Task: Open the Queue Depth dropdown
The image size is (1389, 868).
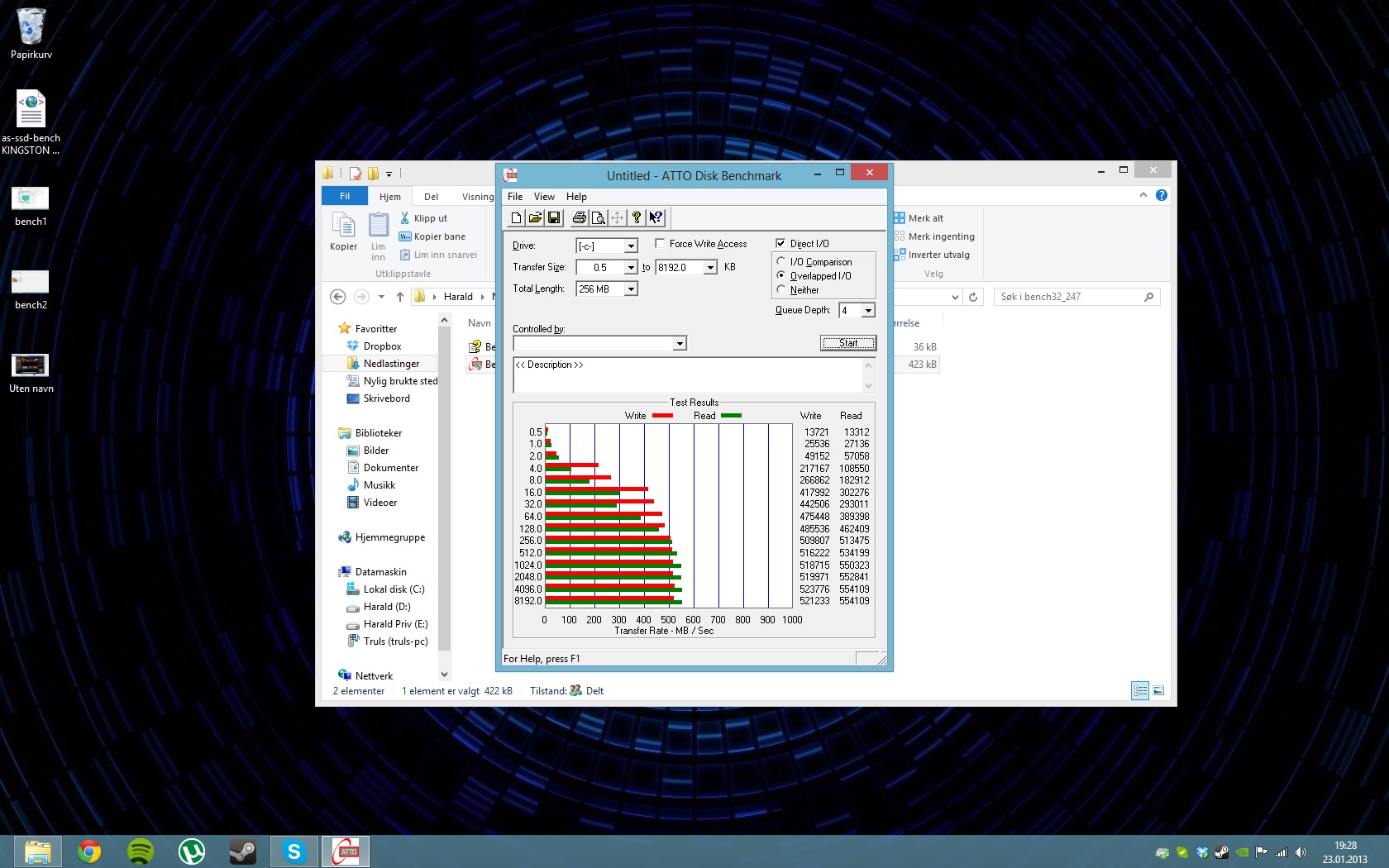Action: point(868,311)
